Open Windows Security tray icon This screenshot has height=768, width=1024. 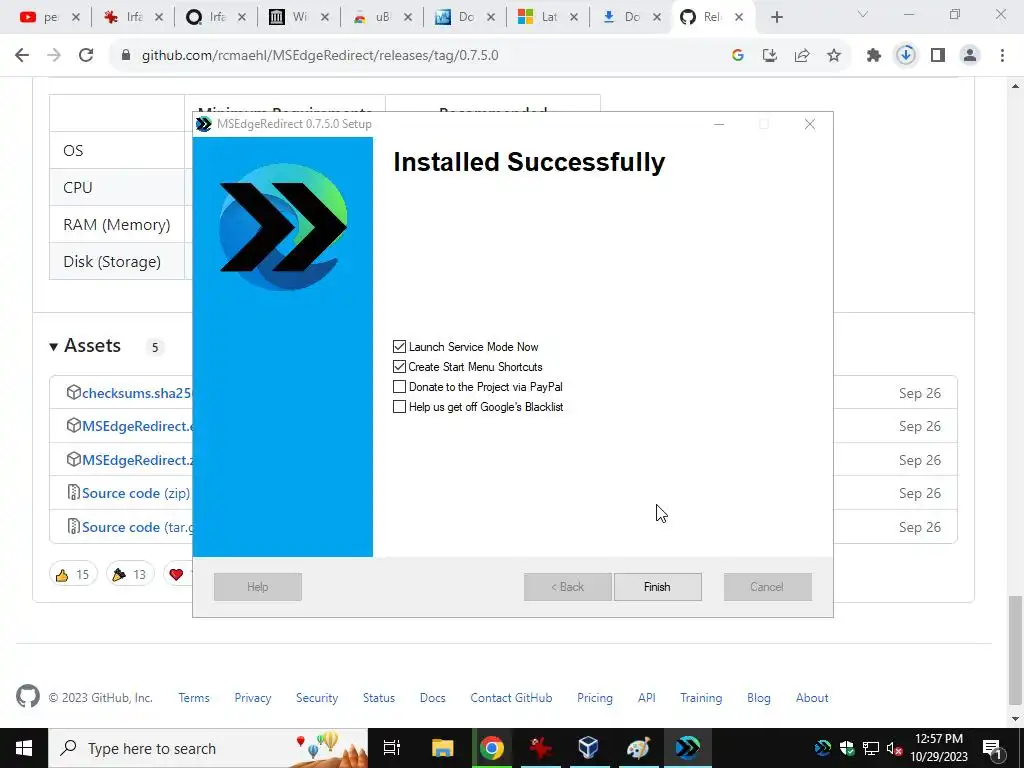[x=847, y=748]
